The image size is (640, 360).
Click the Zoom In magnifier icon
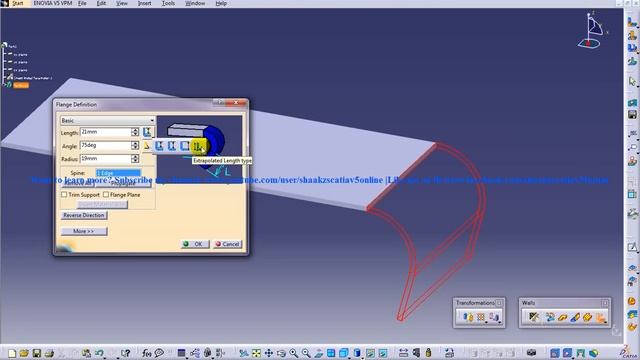coord(293,353)
